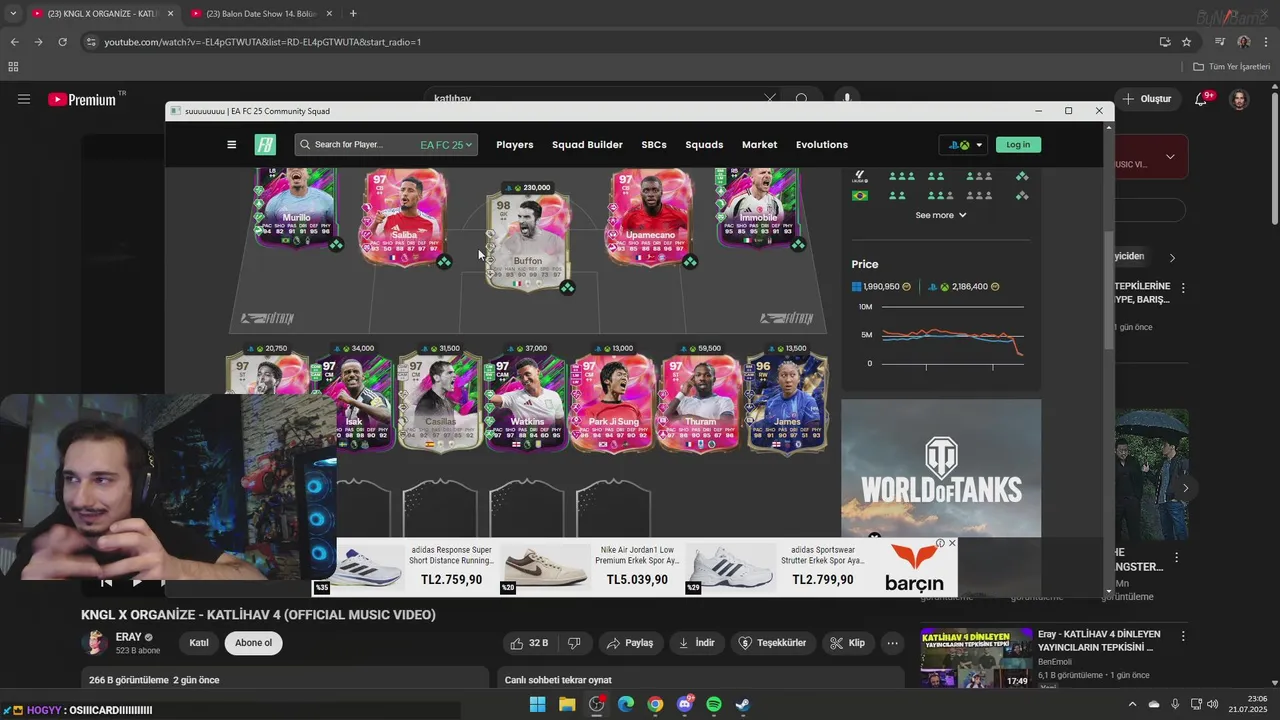Open Squad Builder menu
1280x720 pixels.
coord(587,145)
